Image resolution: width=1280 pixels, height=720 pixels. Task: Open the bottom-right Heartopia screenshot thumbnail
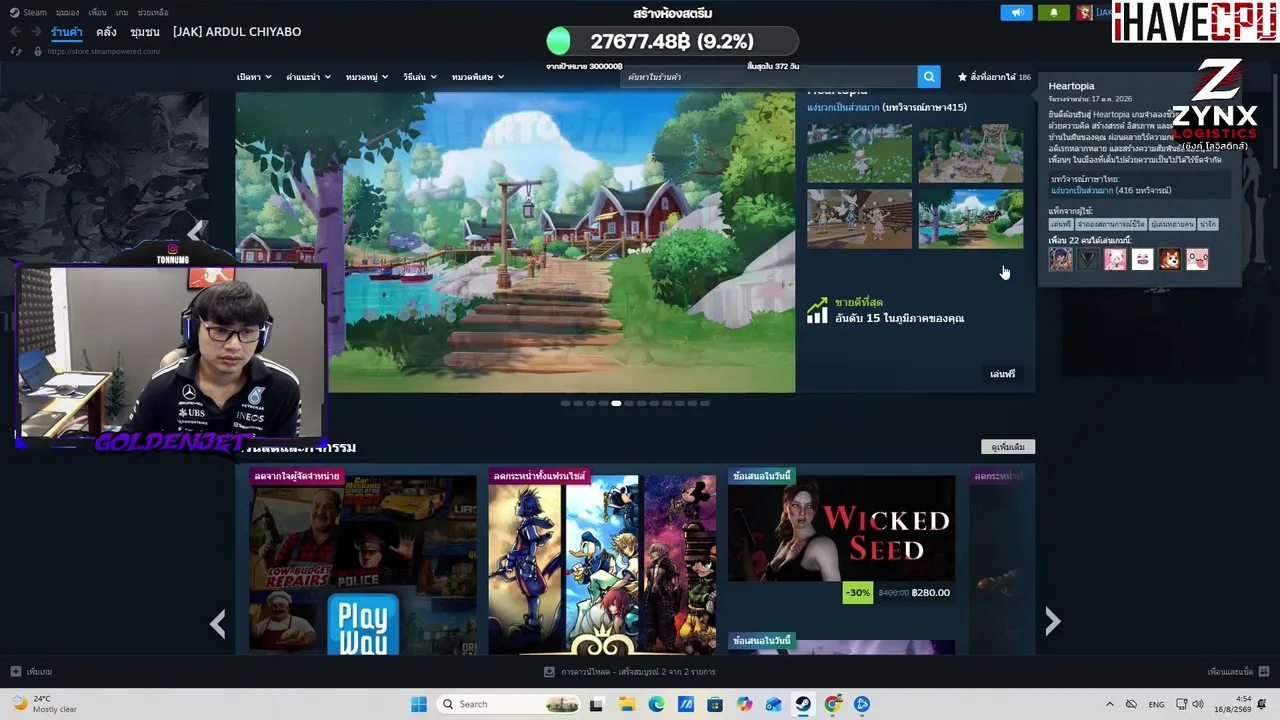click(x=971, y=219)
